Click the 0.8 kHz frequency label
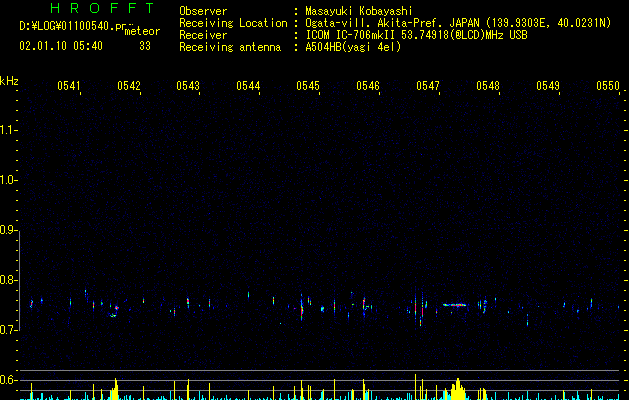The image size is (629, 400). coord(8,280)
